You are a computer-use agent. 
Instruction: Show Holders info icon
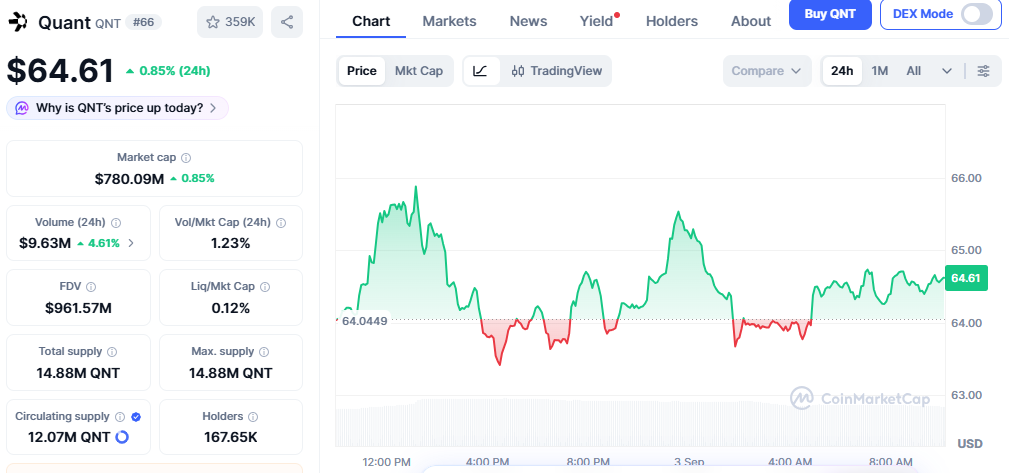pyautogui.click(x=254, y=417)
